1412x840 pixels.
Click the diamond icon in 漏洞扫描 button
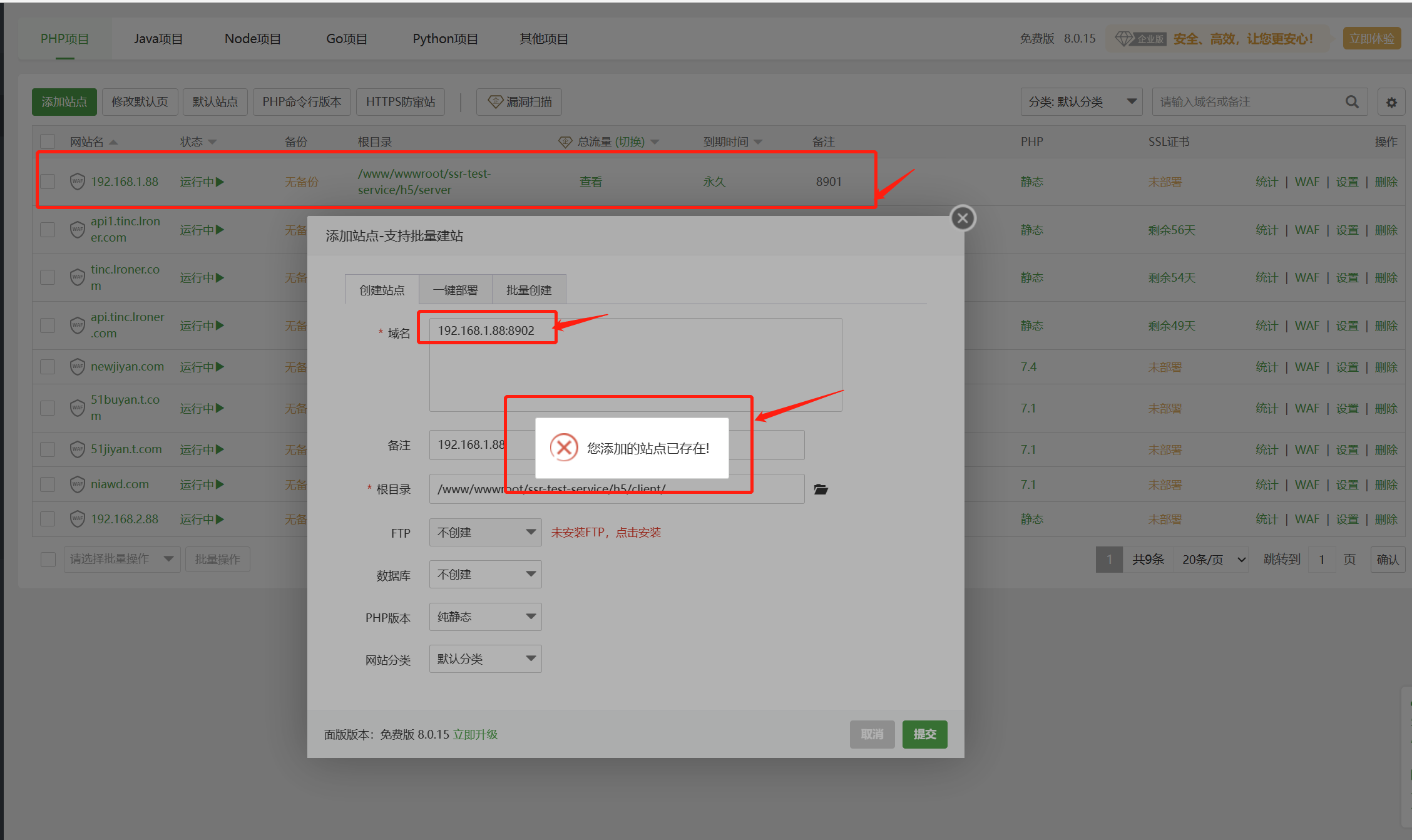(x=495, y=102)
